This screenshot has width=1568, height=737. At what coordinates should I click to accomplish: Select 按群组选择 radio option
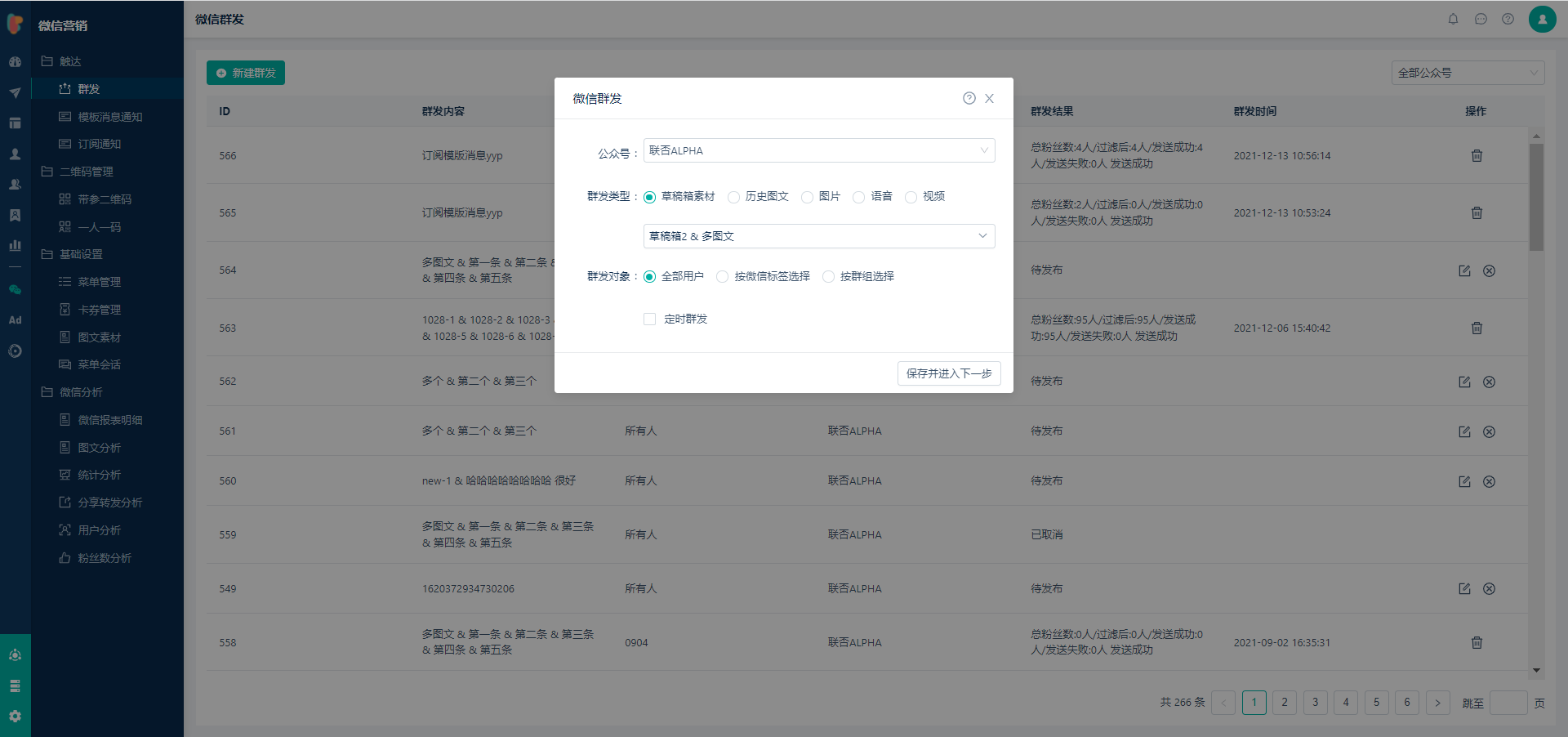click(828, 277)
